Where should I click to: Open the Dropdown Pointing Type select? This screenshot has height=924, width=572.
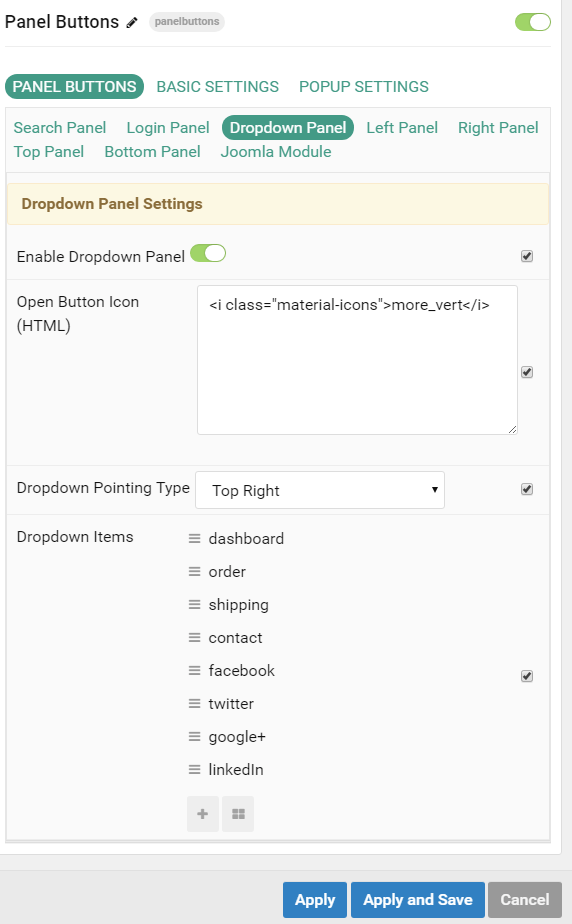coord(320,490)
